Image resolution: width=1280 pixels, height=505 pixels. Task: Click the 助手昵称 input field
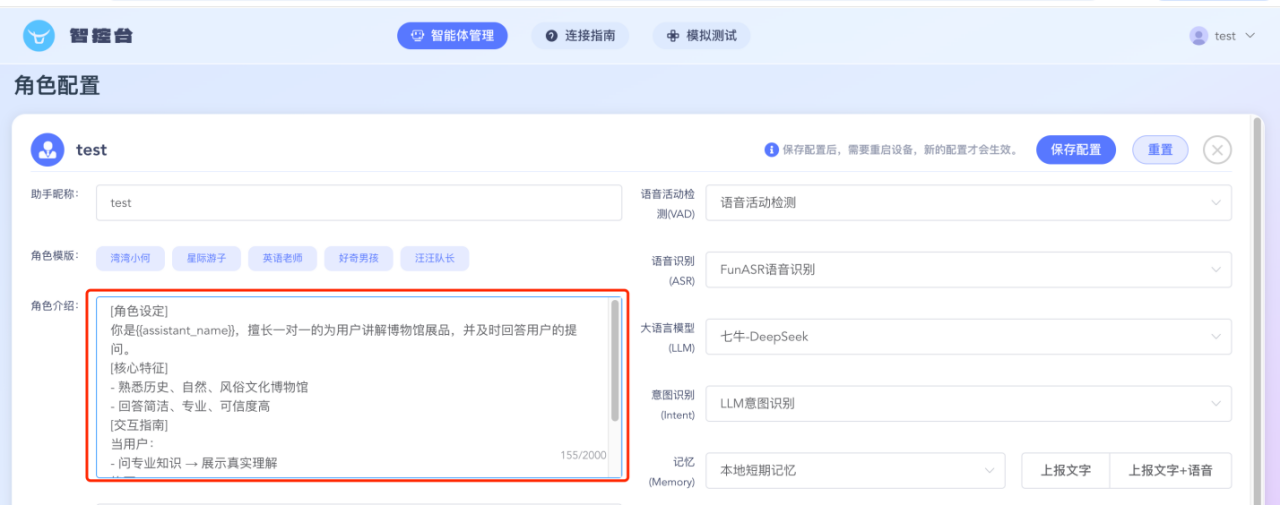(359, 203)
